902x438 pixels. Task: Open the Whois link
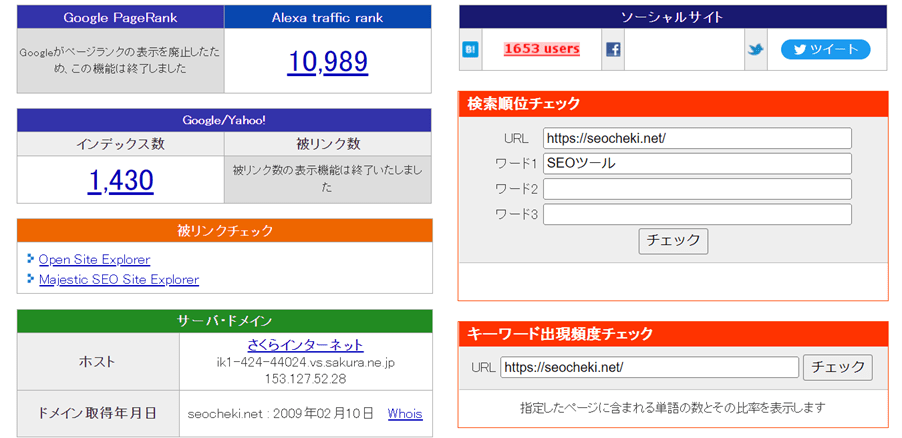point(405,414)
